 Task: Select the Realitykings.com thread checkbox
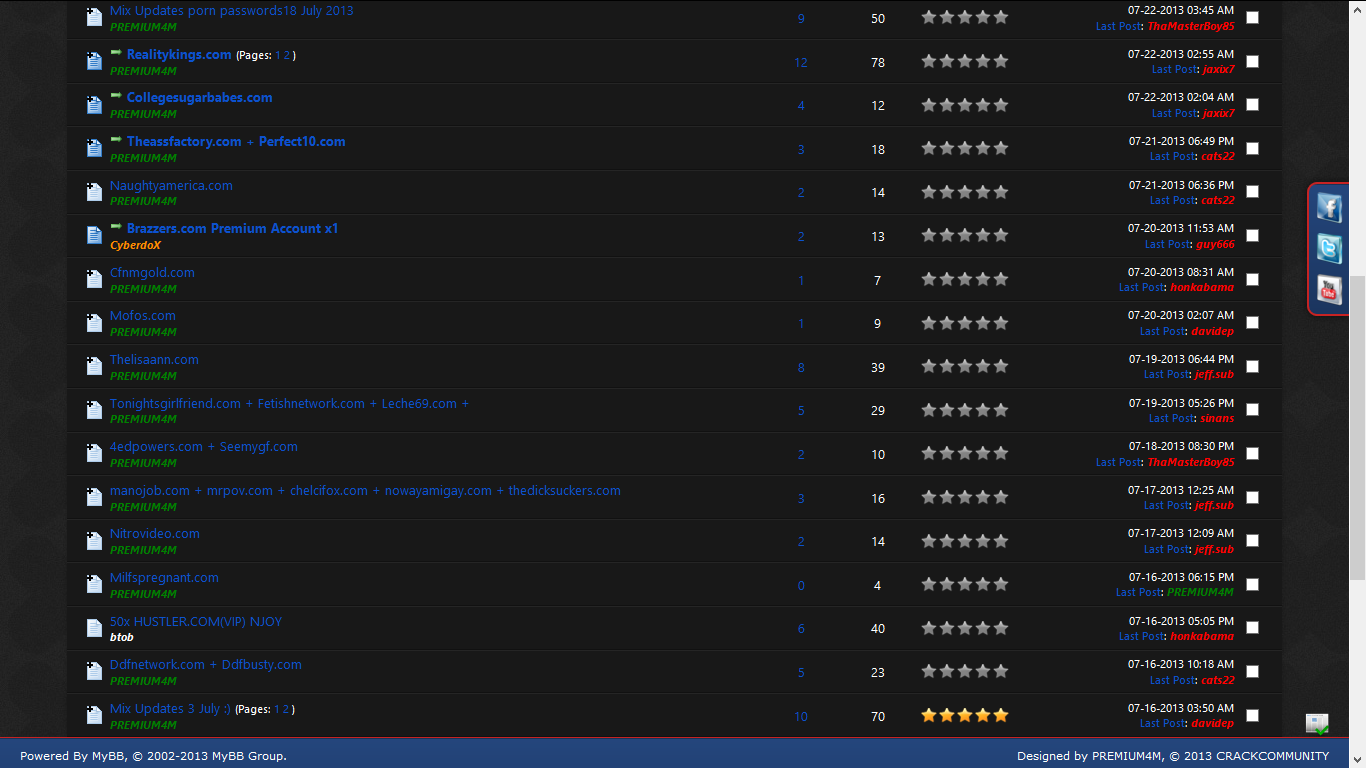[x=1252, y=61]
